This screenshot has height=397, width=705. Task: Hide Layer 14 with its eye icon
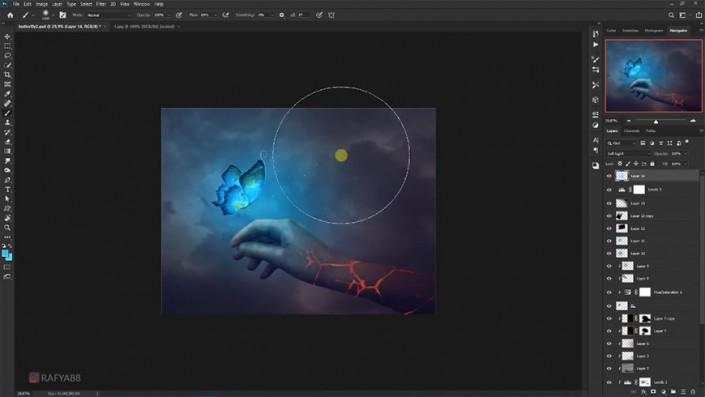pyautogui.click(x=609, y=176)
